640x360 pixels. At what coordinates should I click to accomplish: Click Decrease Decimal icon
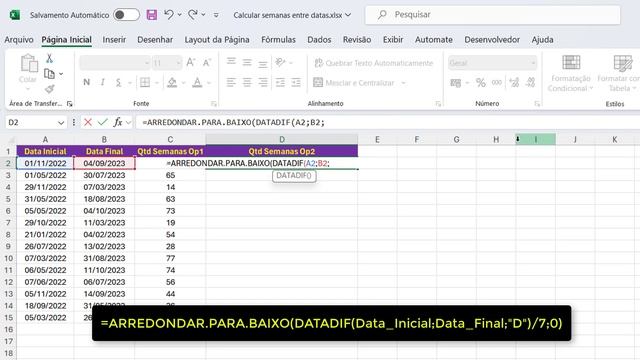(x=530, y=83)
